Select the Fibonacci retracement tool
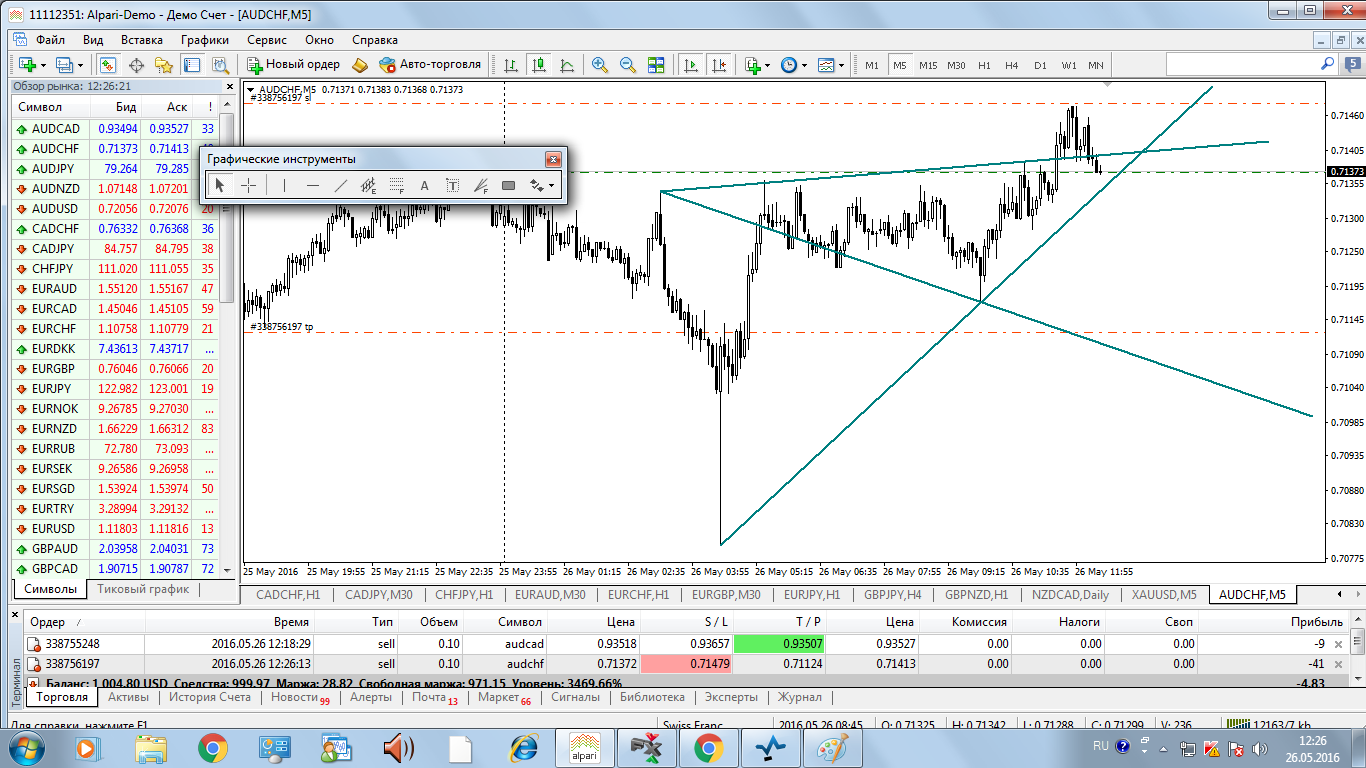 click(x=396, y=185)
